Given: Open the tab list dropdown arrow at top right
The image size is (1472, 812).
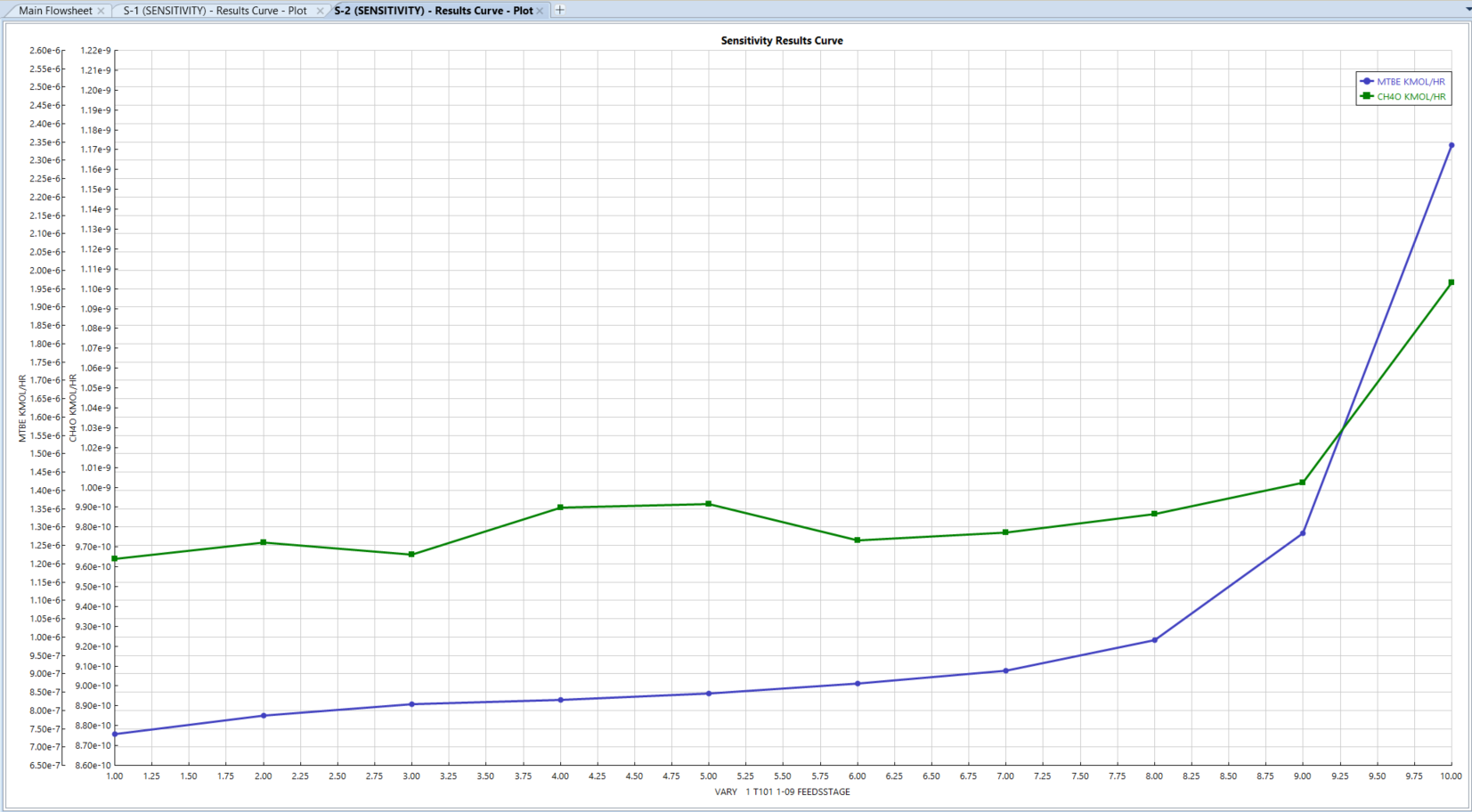Looking at the screenshot, I should coord(1468,10).
